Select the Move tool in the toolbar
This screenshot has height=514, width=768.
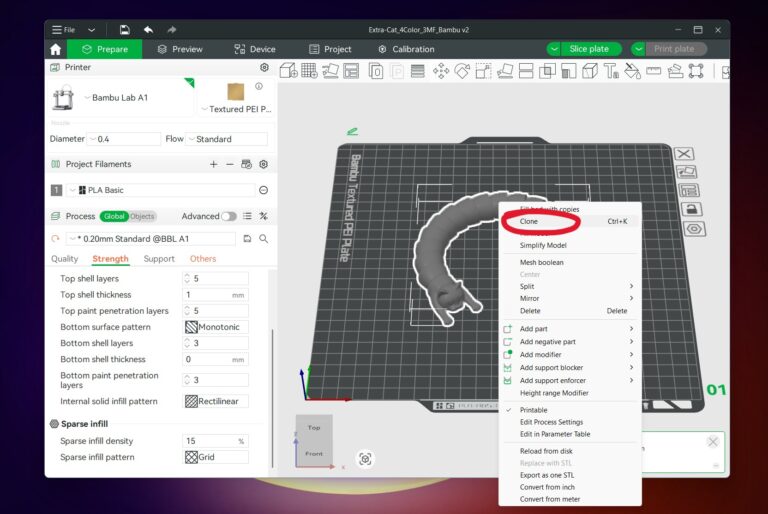(441, 71)
